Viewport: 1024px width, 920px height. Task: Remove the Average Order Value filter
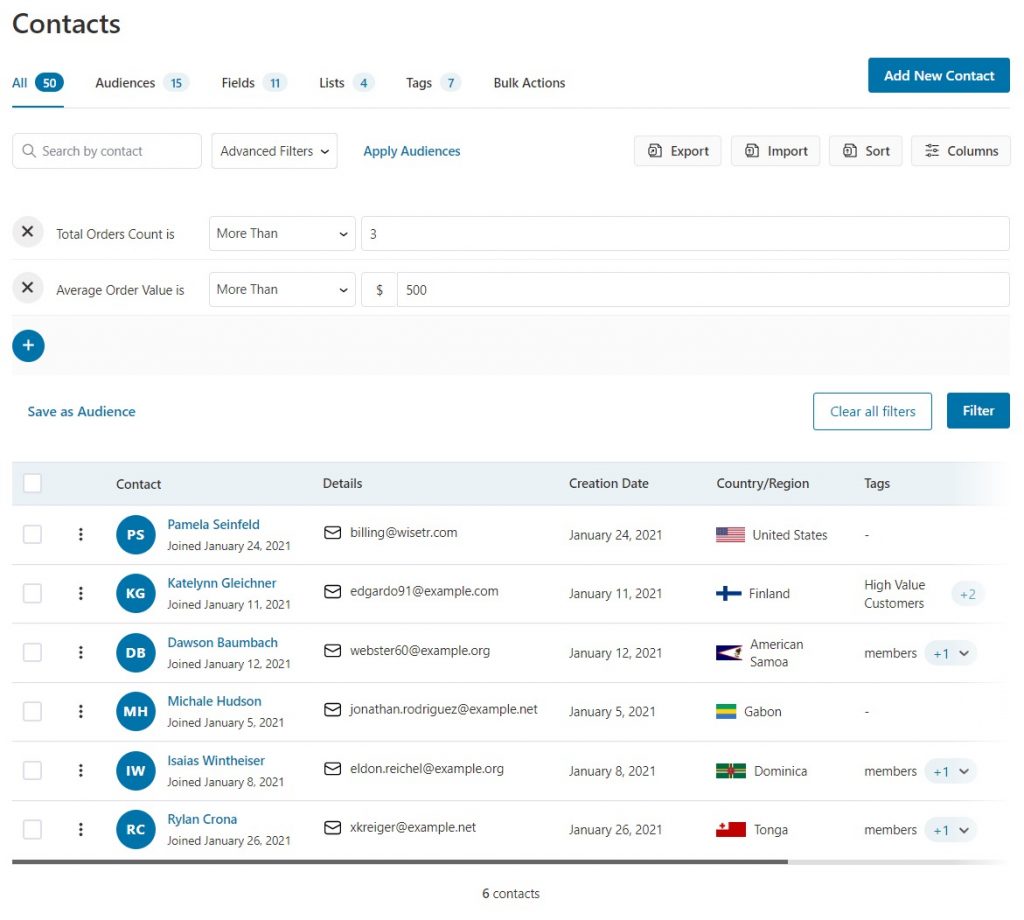click(x=27, y=288)
